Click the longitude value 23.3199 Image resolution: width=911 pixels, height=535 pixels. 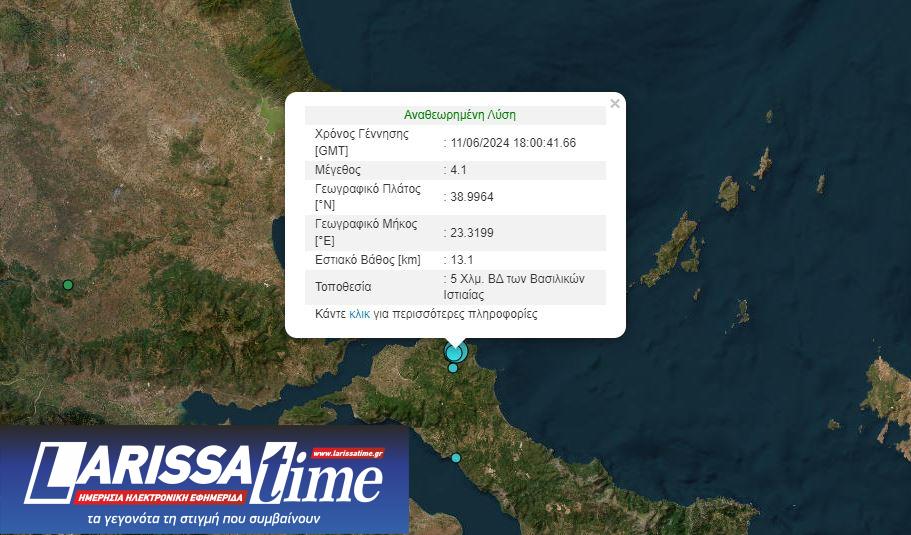pos(472,233)
